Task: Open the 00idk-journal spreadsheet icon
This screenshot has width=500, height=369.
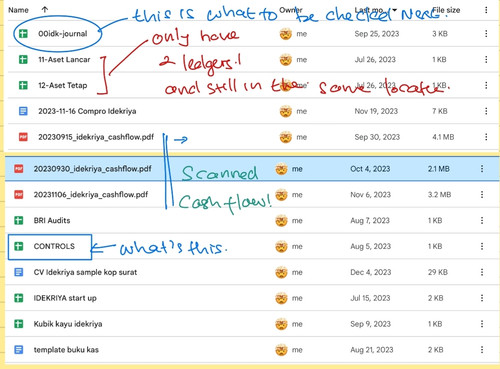Action: pos(23,34)
